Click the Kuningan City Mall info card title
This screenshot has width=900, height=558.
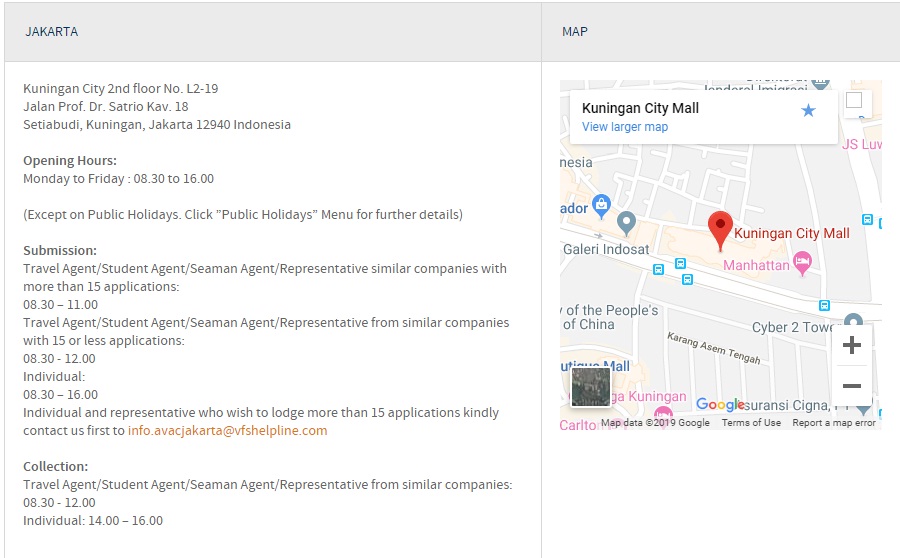tap(640, 108)
